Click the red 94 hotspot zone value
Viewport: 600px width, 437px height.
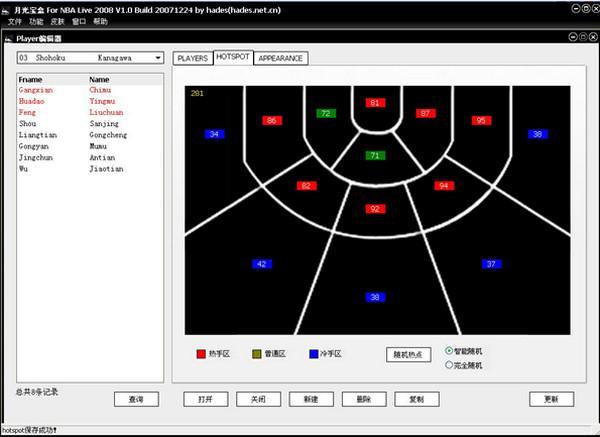444,186
